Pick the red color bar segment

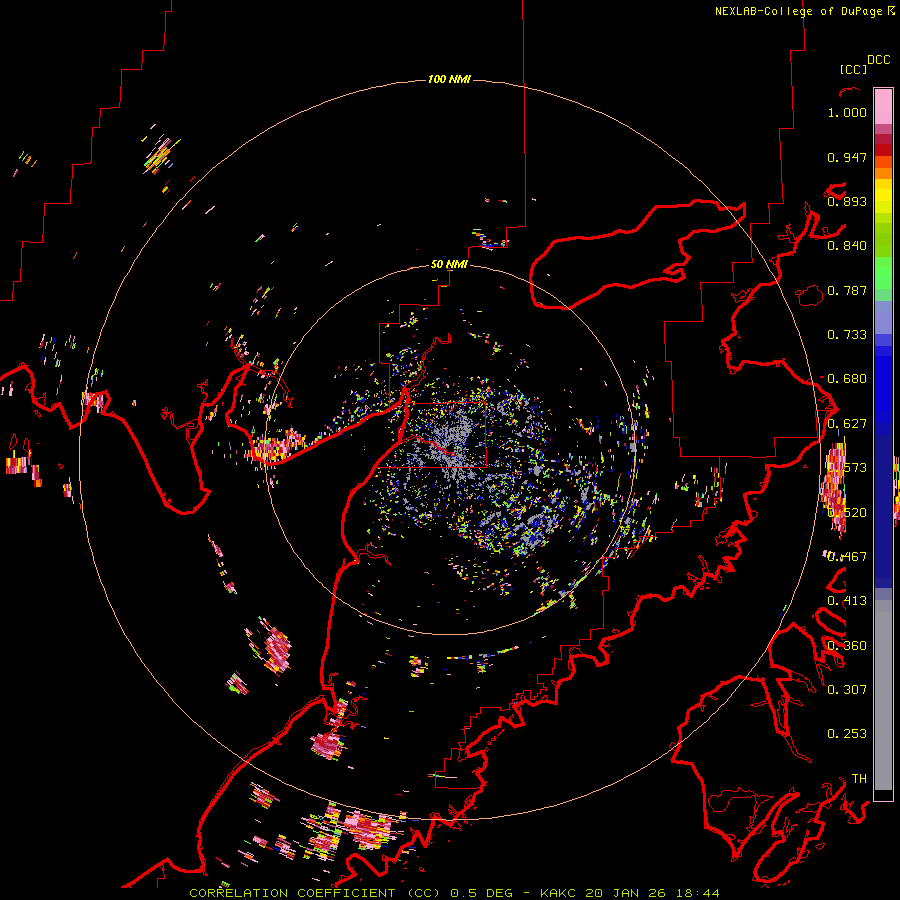coord(883,150)
